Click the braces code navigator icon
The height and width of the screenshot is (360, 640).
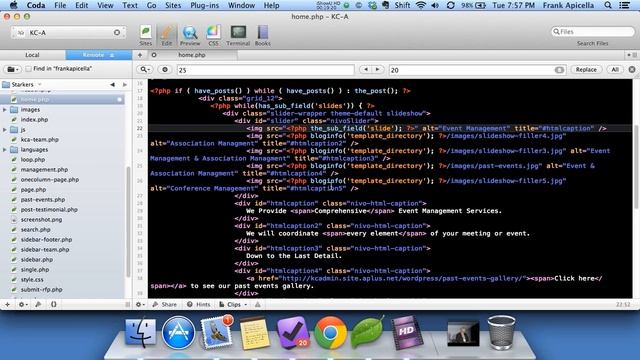pos(53,304)
